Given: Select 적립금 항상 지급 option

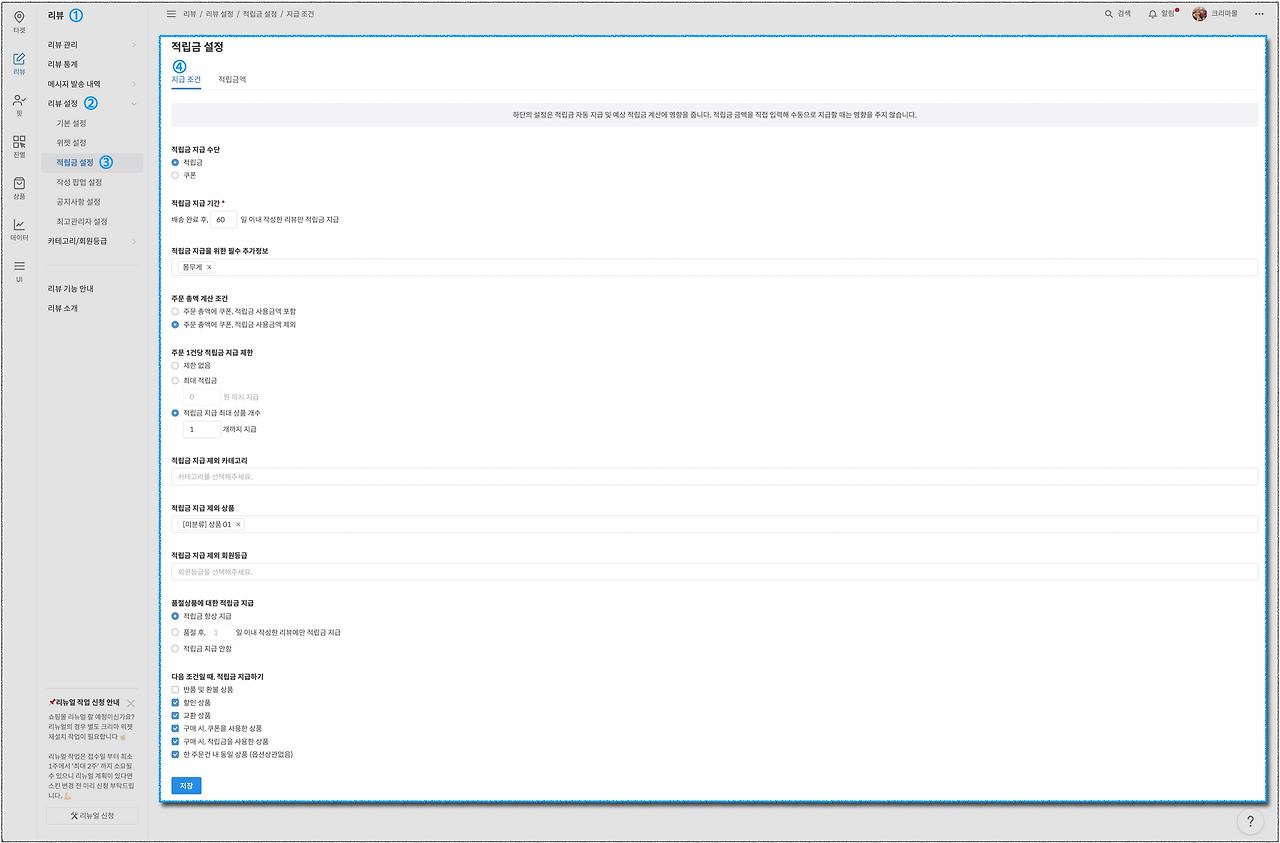Looking at the screenshot, I should point(175,616).
